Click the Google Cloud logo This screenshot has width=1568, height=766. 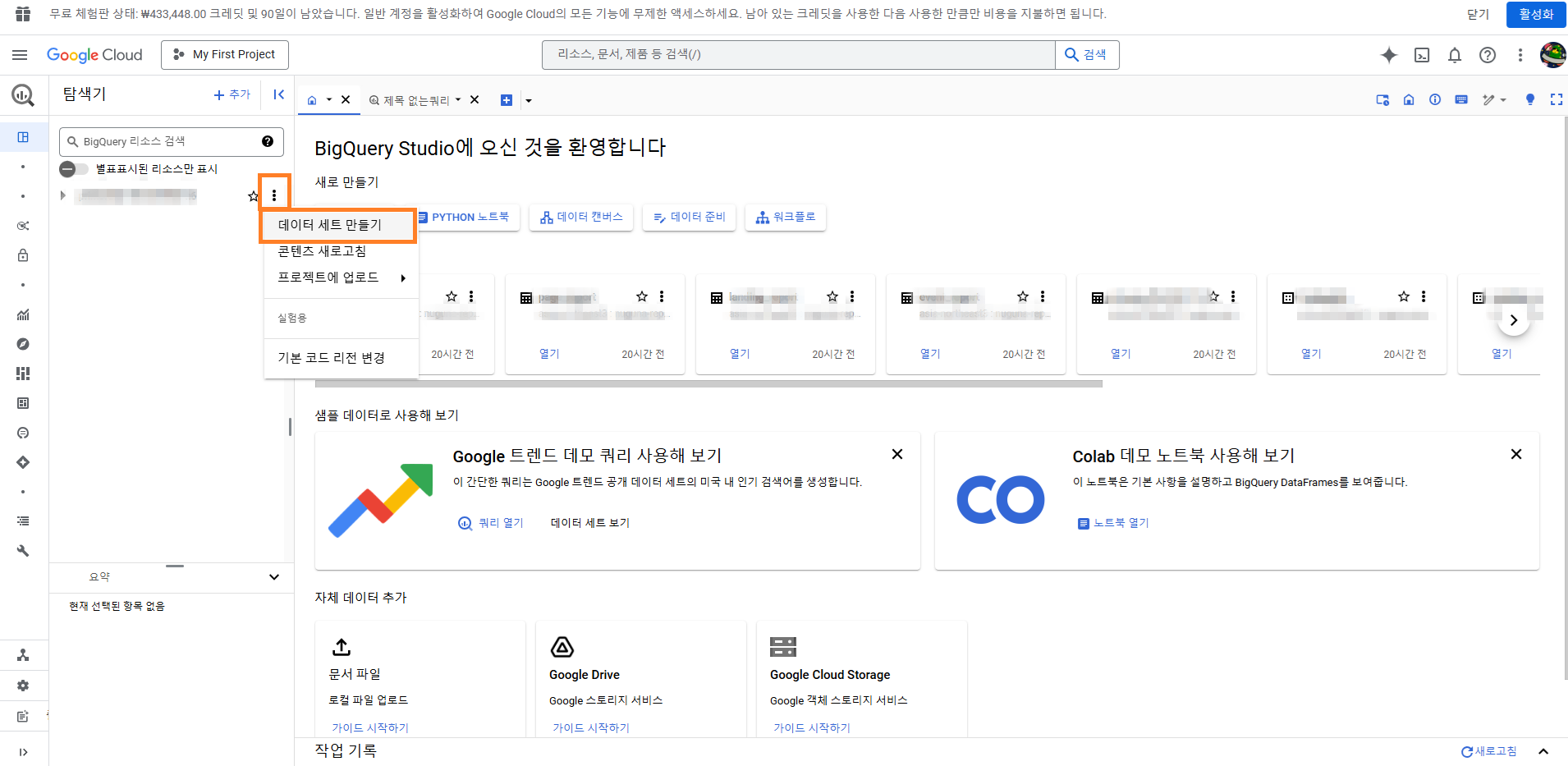coord(94,55)
